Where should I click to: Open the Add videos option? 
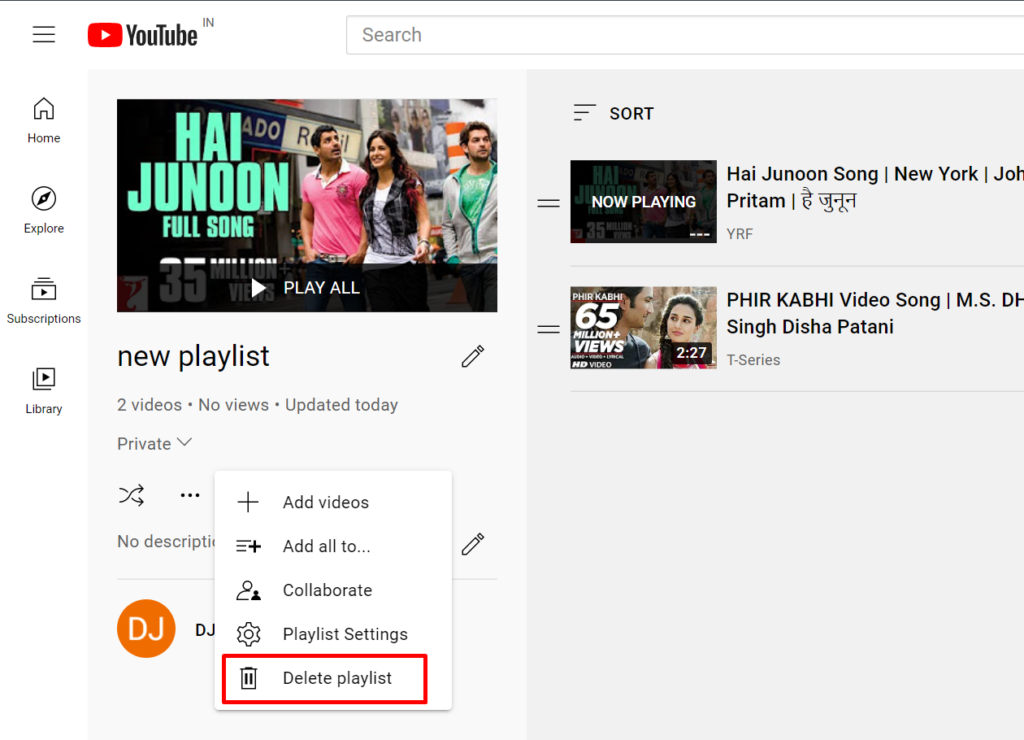tap(326, 502)
